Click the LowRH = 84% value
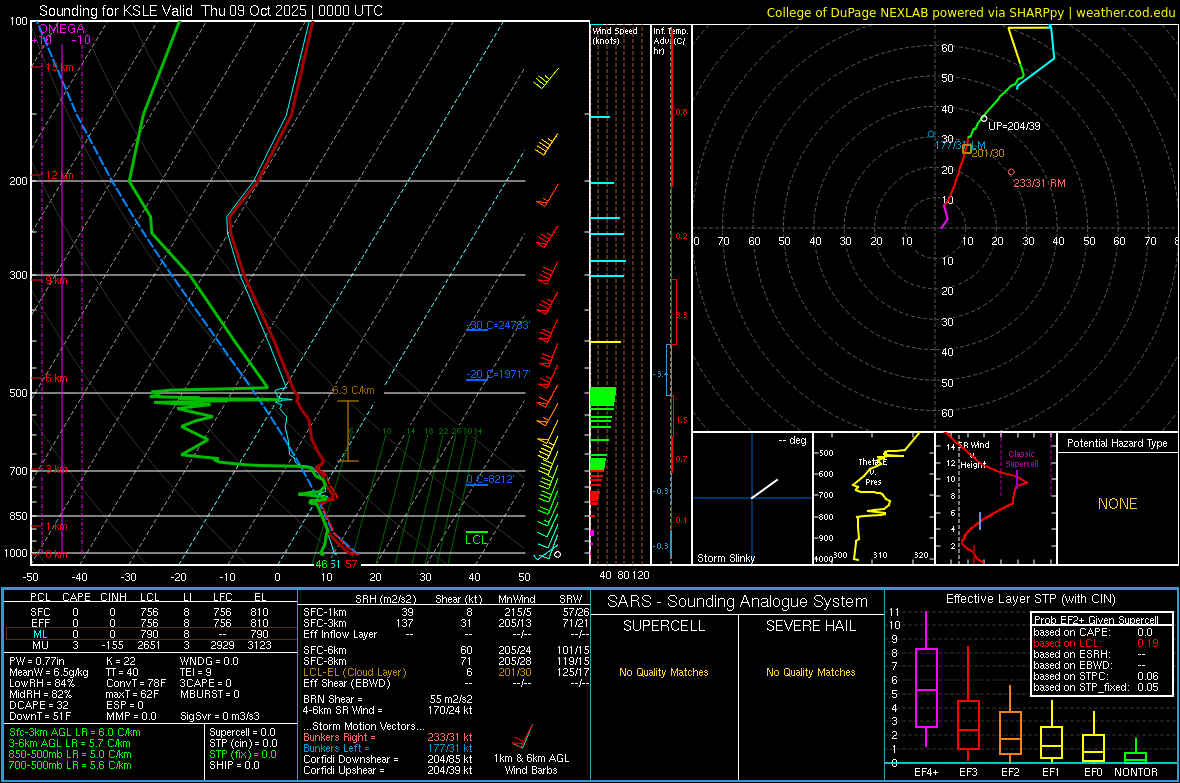 [x=41, y=683]
